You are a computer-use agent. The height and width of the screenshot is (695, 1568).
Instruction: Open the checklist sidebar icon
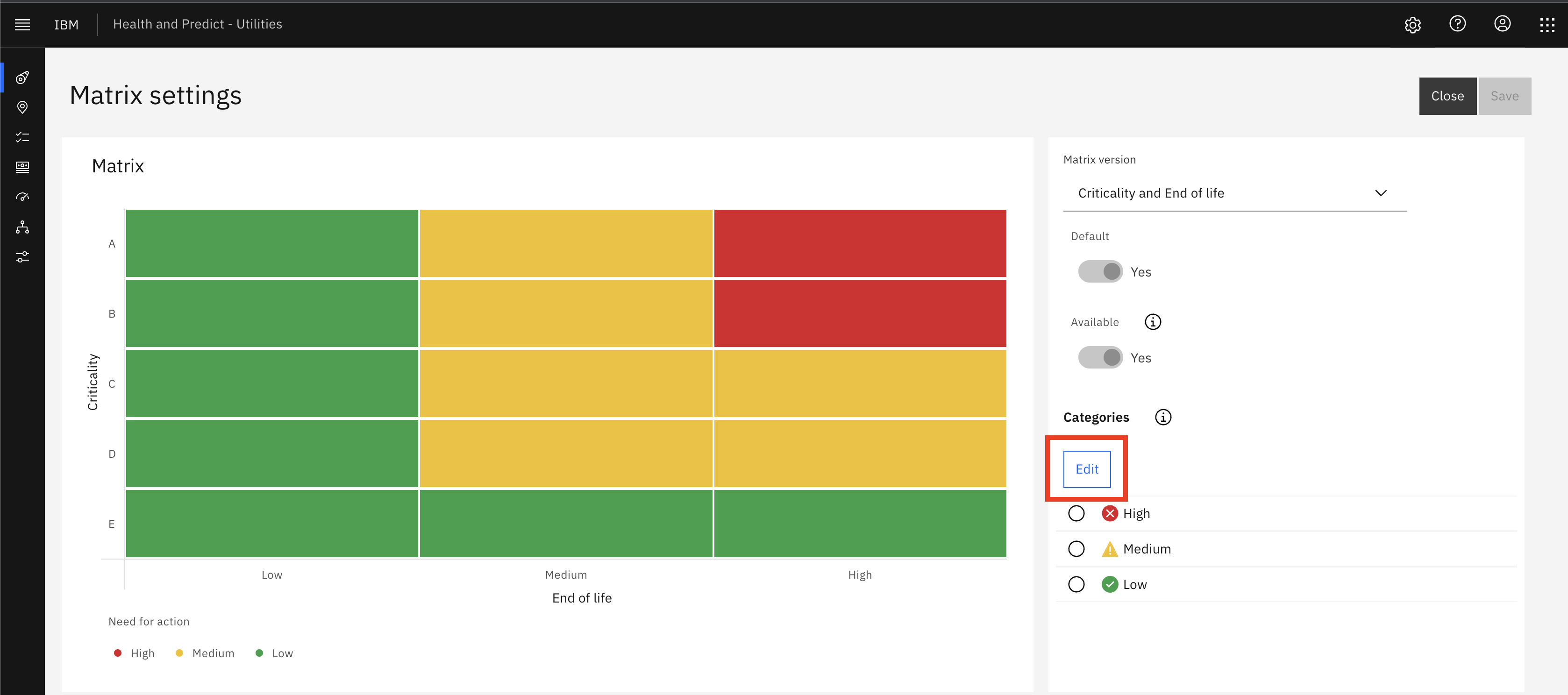pos(22,137)
